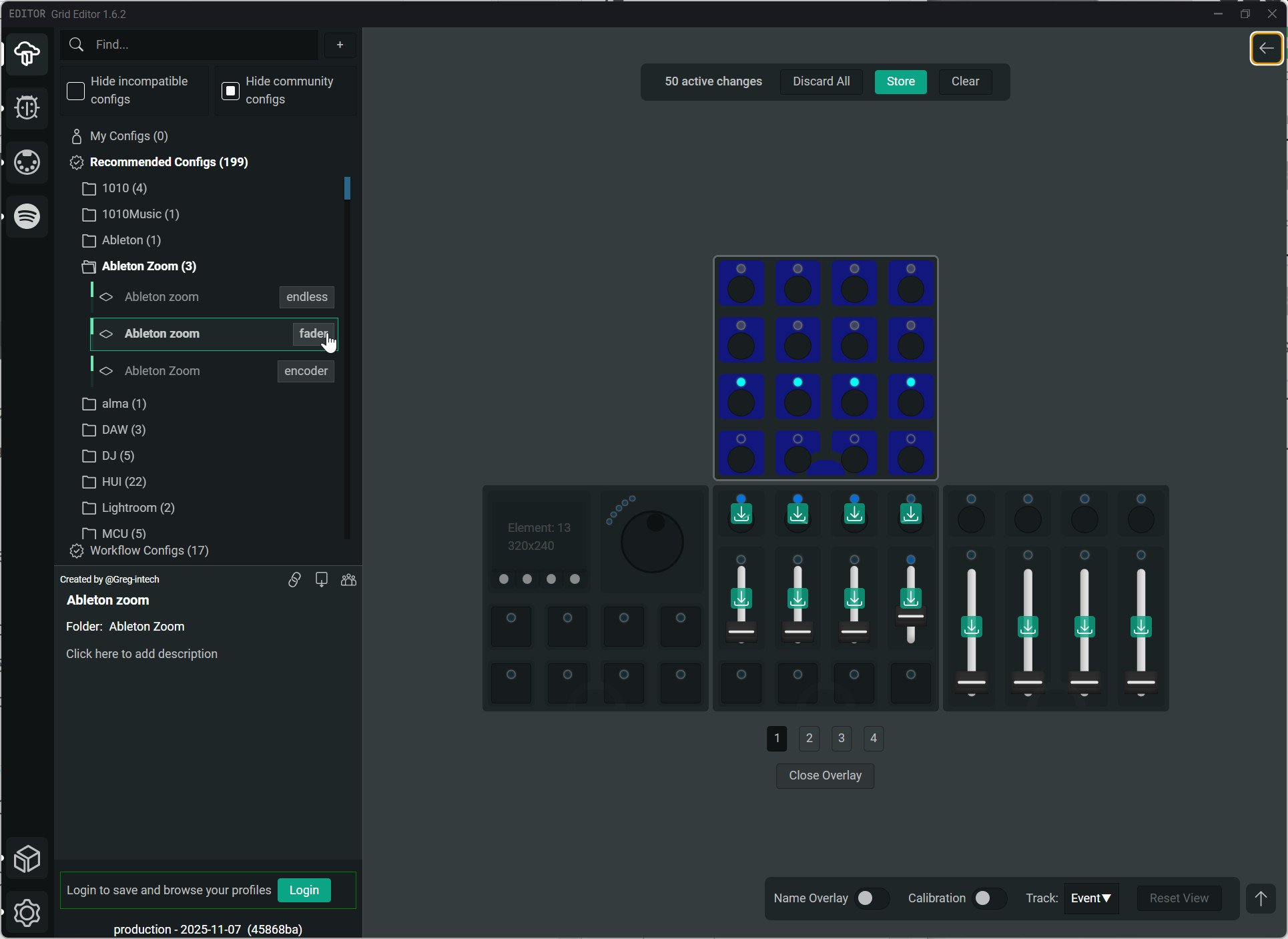The width and height of the screenshot is (1288, 939).
Task: Open the cloud profile sidebar icon
Action: coord(27,53)
